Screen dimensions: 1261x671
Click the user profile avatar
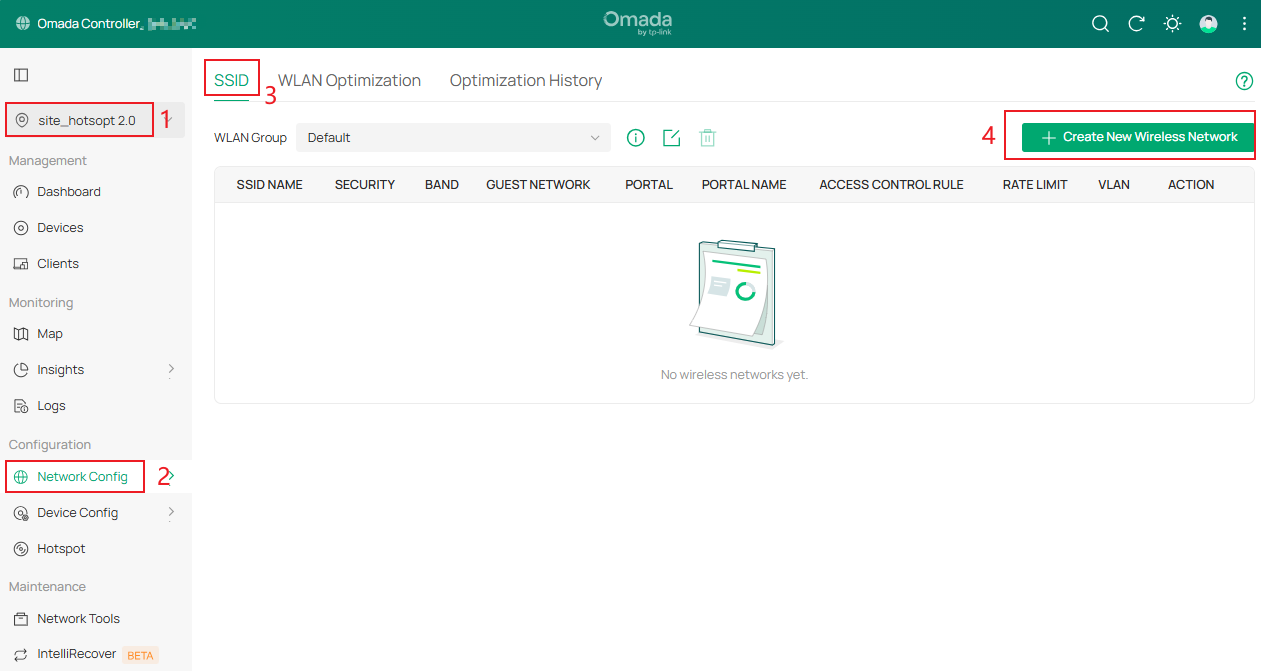[x=1208, y=23]
